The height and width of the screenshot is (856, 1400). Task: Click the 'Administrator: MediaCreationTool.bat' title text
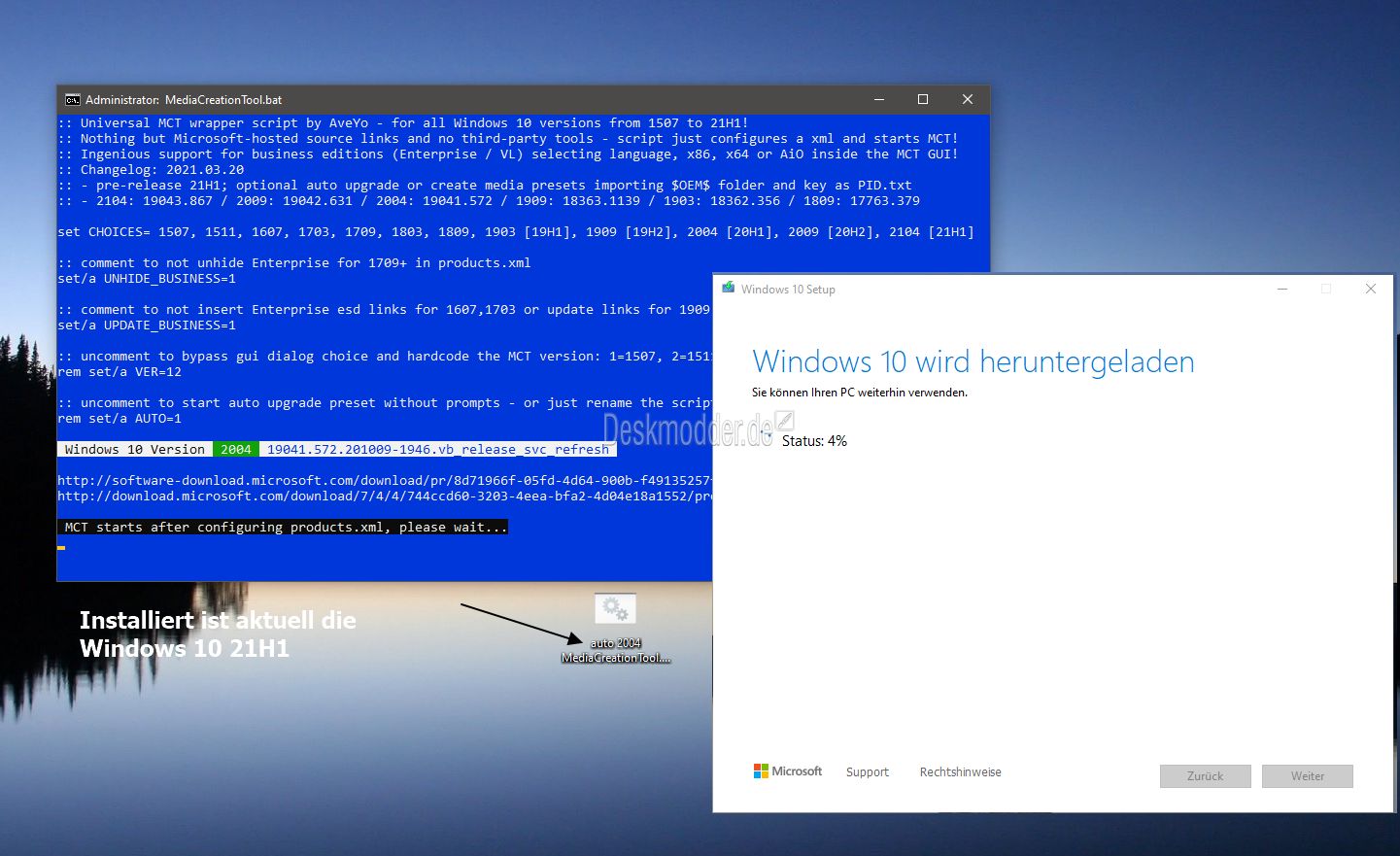pyautogui.click(x=184, y=100)
